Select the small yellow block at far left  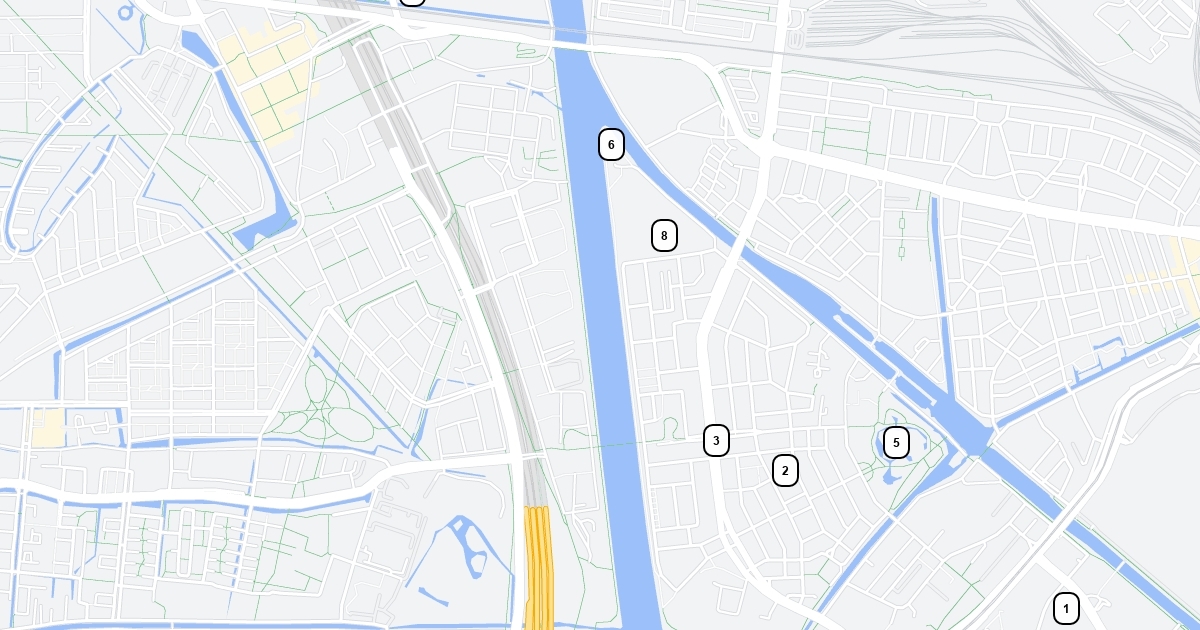coord(47,427)
